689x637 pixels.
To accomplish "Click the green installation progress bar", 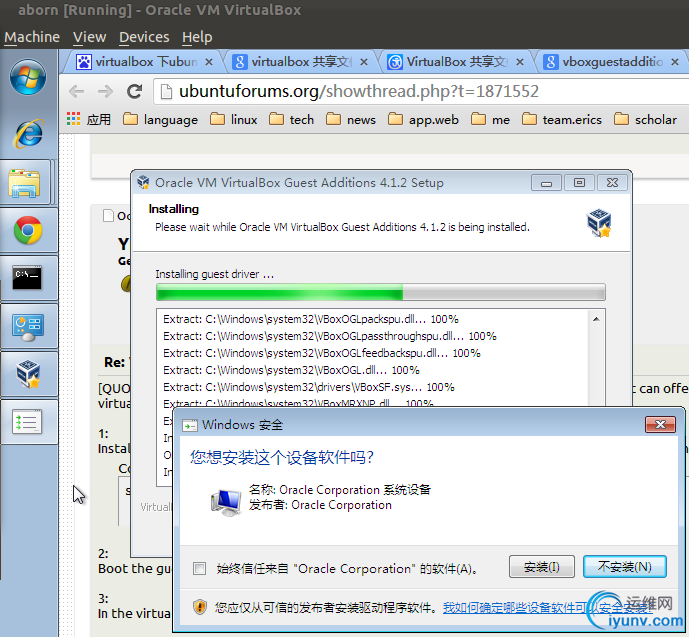I will 381,292.
